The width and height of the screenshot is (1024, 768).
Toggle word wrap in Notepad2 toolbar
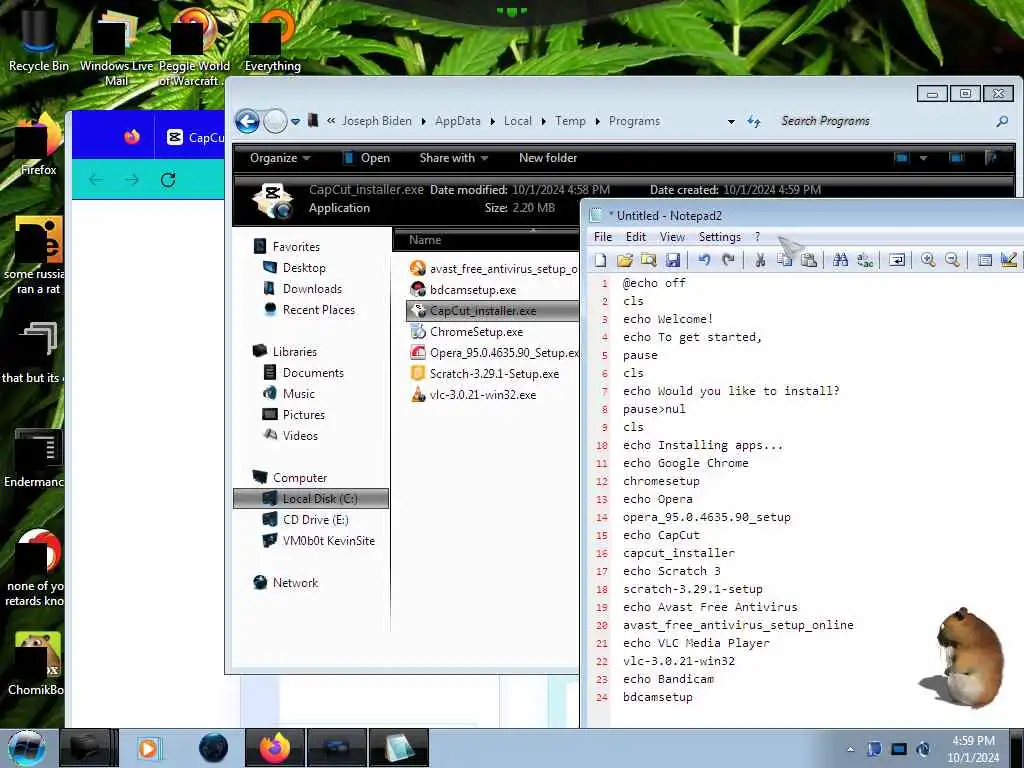897,261
